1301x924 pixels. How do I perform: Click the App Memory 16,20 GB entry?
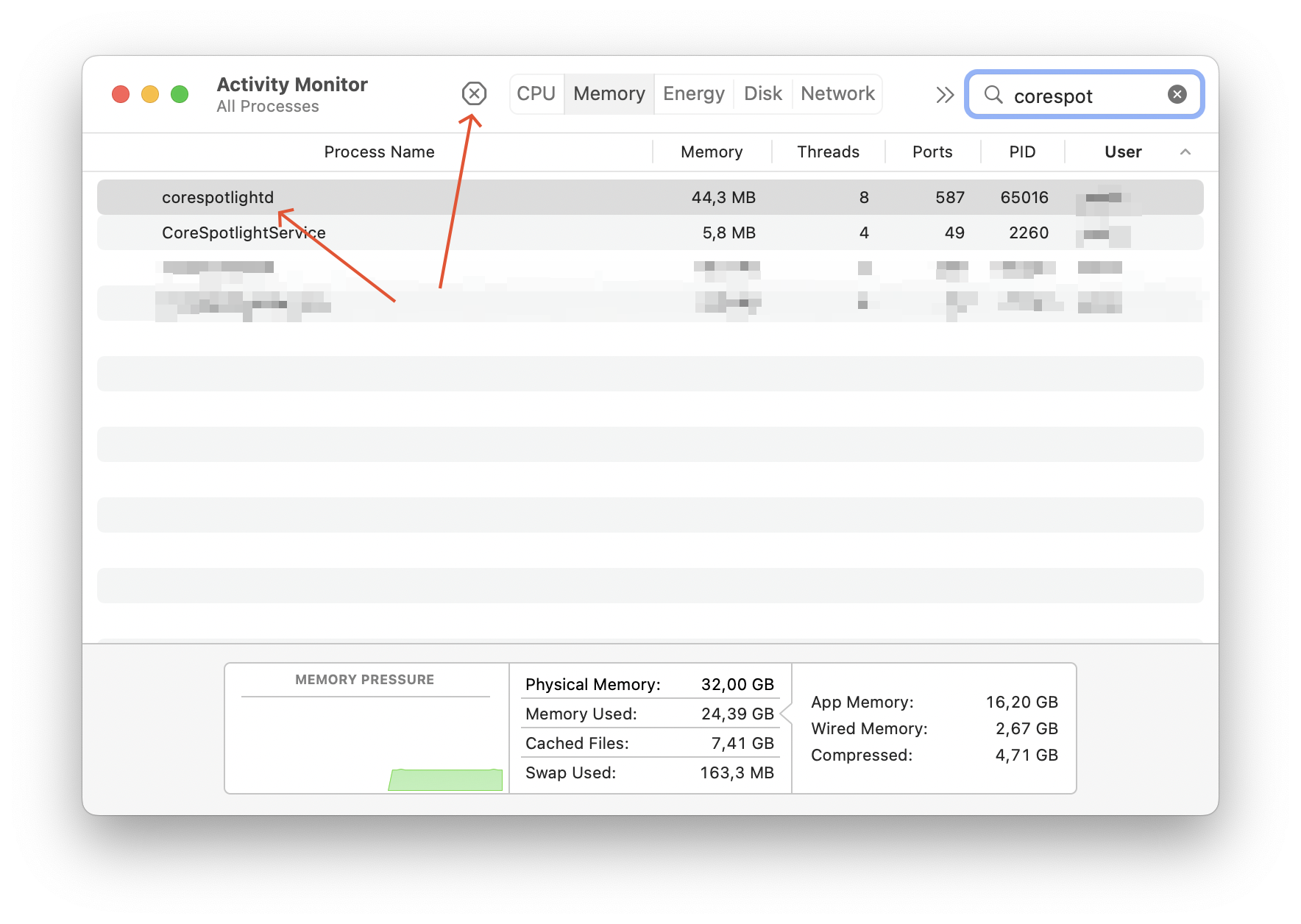coord(935,702)
